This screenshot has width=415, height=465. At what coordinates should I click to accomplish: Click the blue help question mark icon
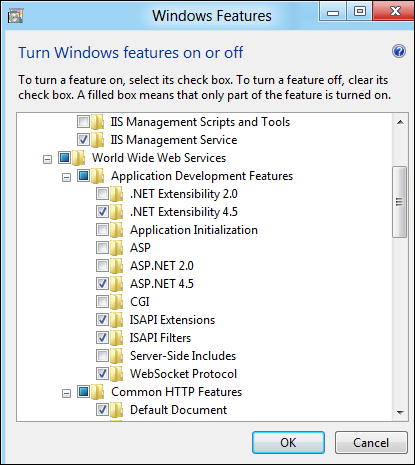[399, 51]
